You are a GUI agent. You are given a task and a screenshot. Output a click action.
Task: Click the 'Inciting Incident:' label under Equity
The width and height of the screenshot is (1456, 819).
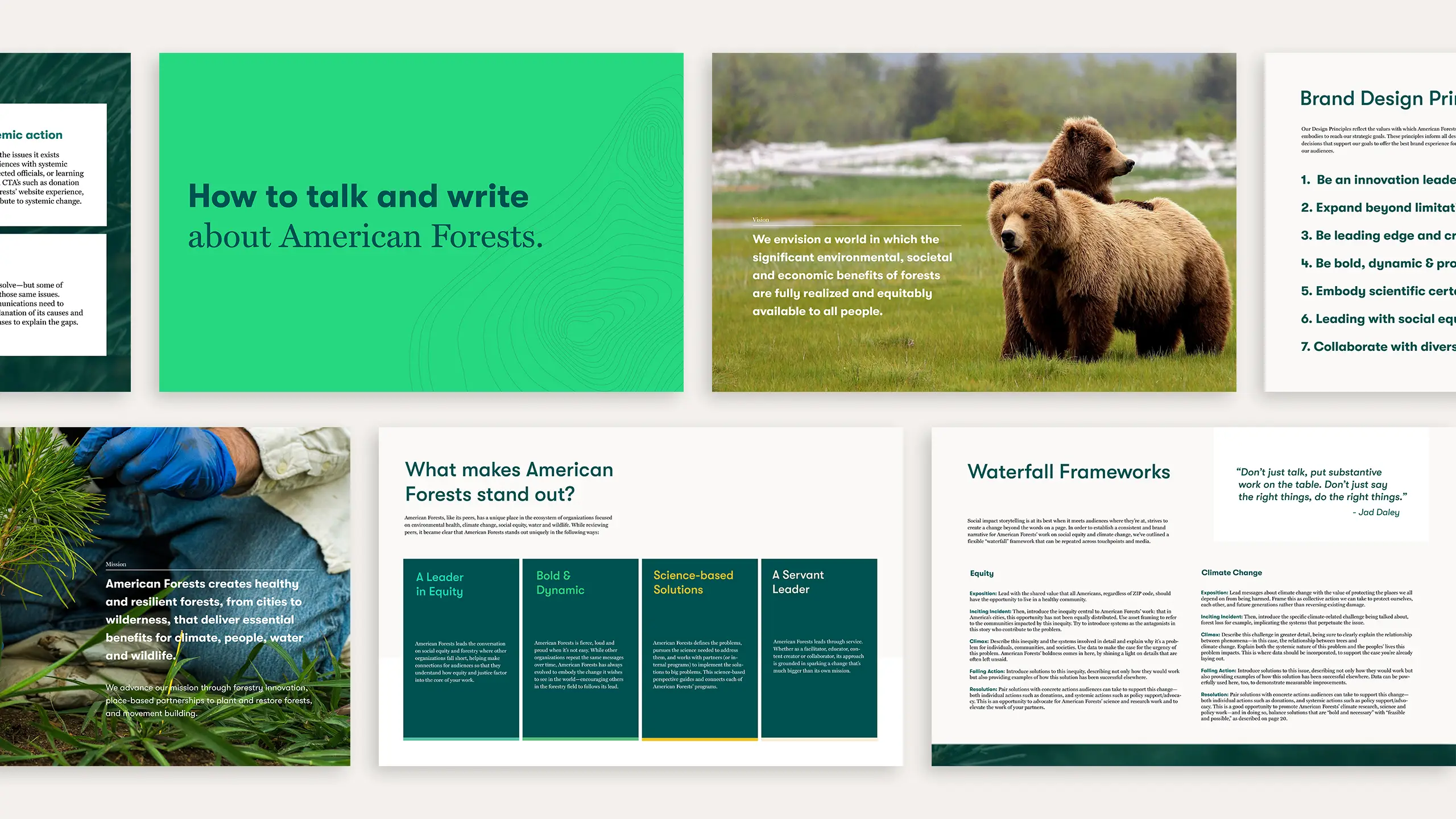click(990, 611)
